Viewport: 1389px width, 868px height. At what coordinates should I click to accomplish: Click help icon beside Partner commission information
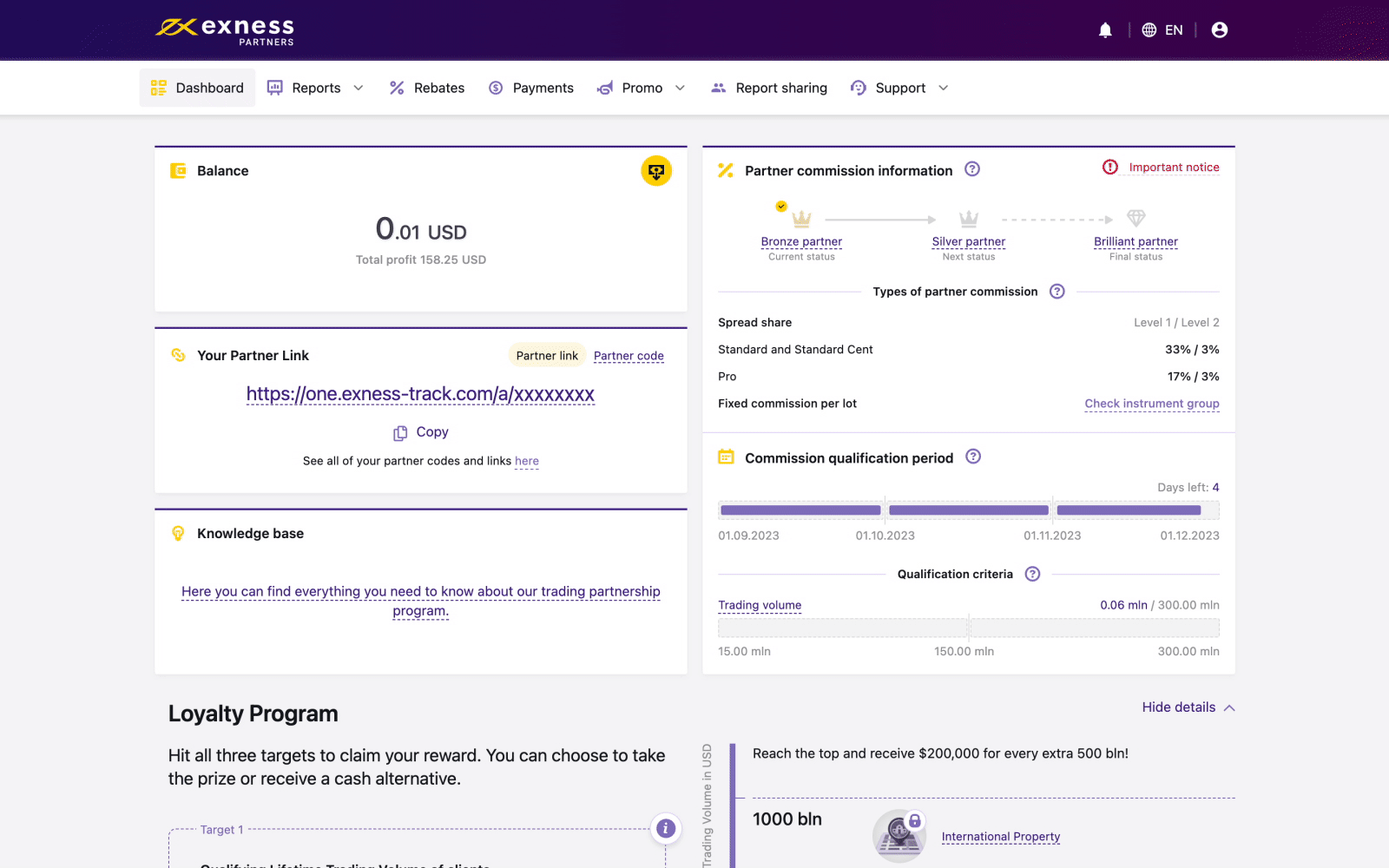point(972,170)
